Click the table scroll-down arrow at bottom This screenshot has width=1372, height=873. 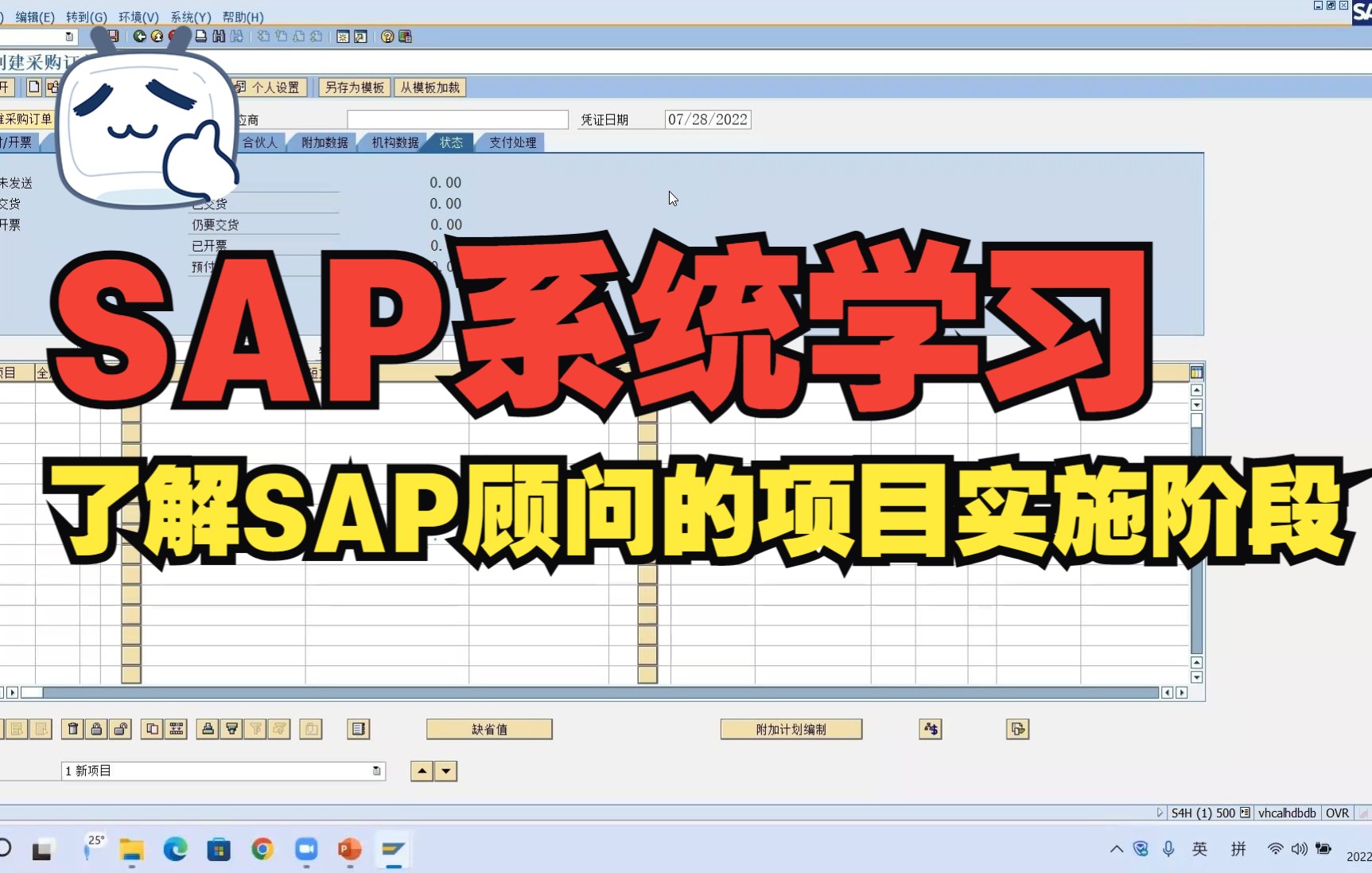[1196, 677]
